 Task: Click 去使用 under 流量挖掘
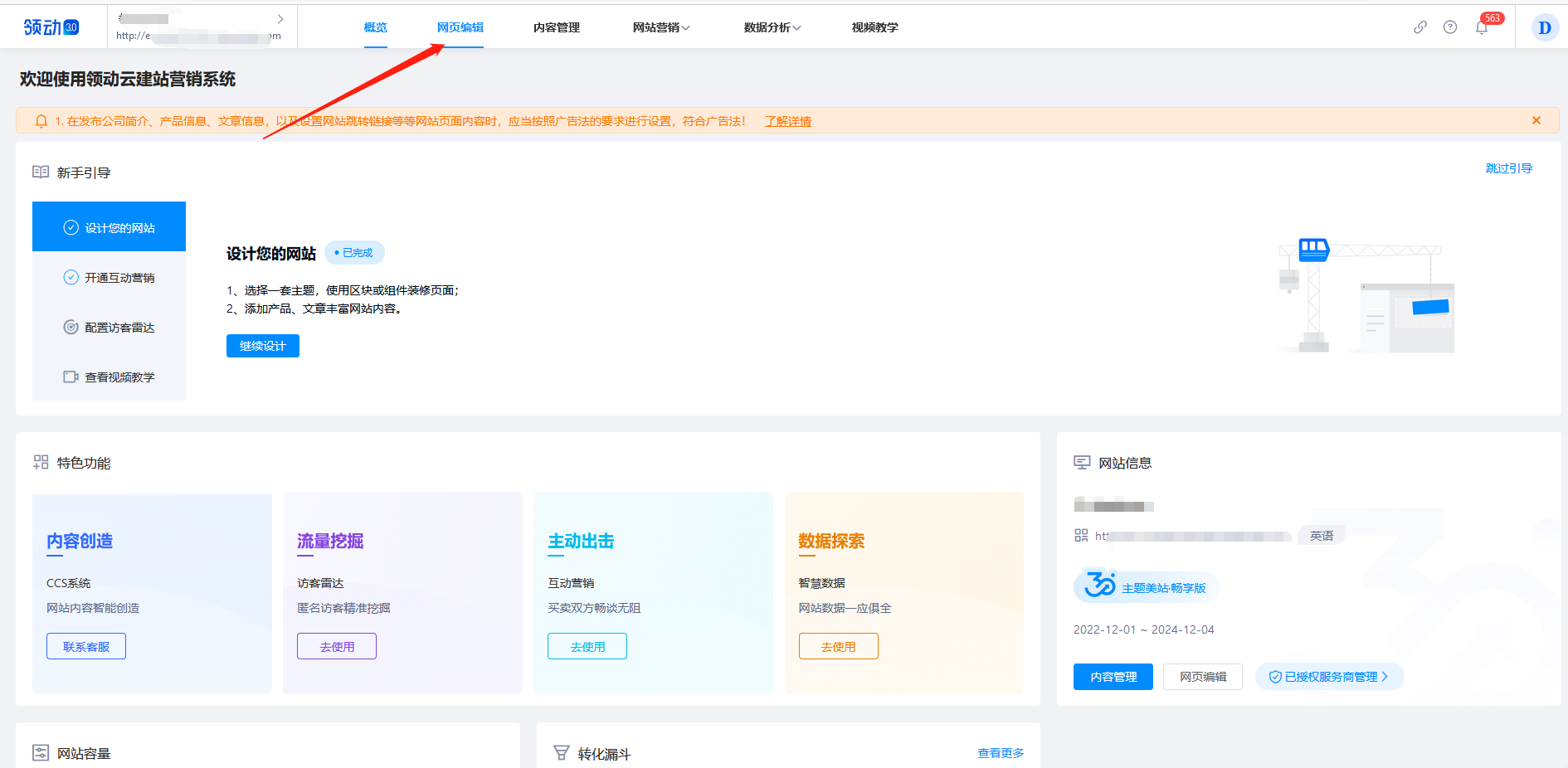click(x=337, y=646)
